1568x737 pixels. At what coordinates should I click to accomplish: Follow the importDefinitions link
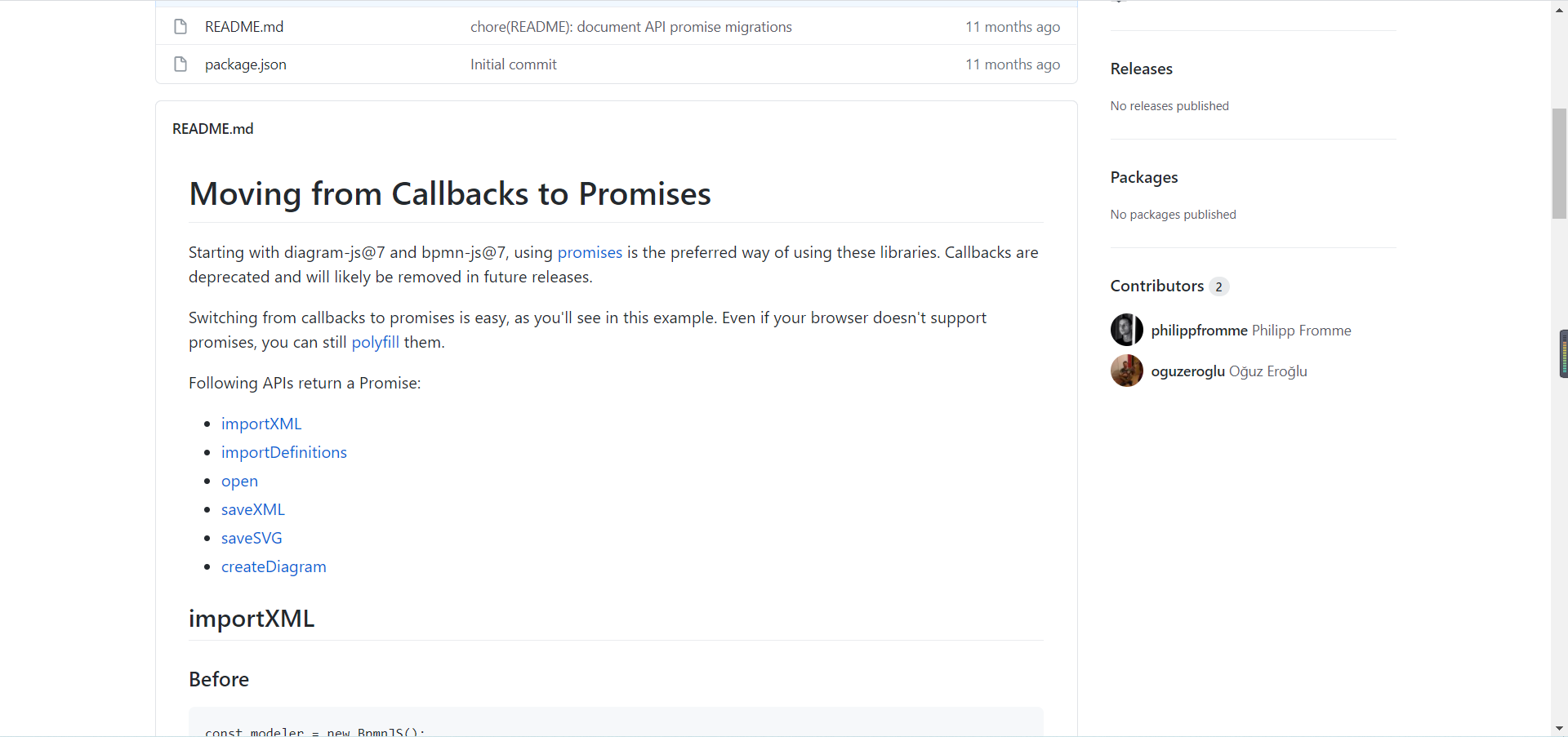[x=284, y=452]
